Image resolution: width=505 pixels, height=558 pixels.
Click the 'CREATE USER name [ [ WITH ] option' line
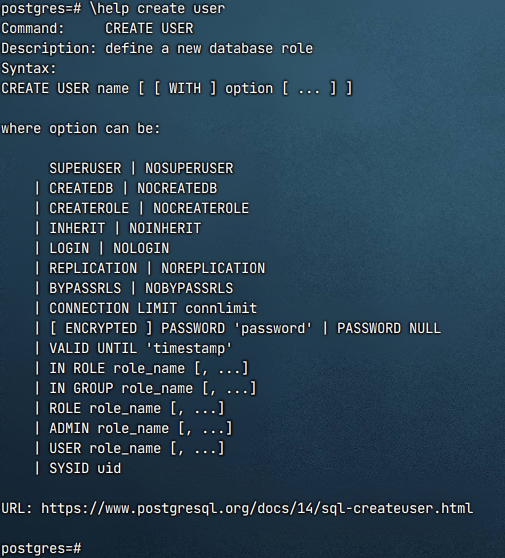tap(177, 88)
